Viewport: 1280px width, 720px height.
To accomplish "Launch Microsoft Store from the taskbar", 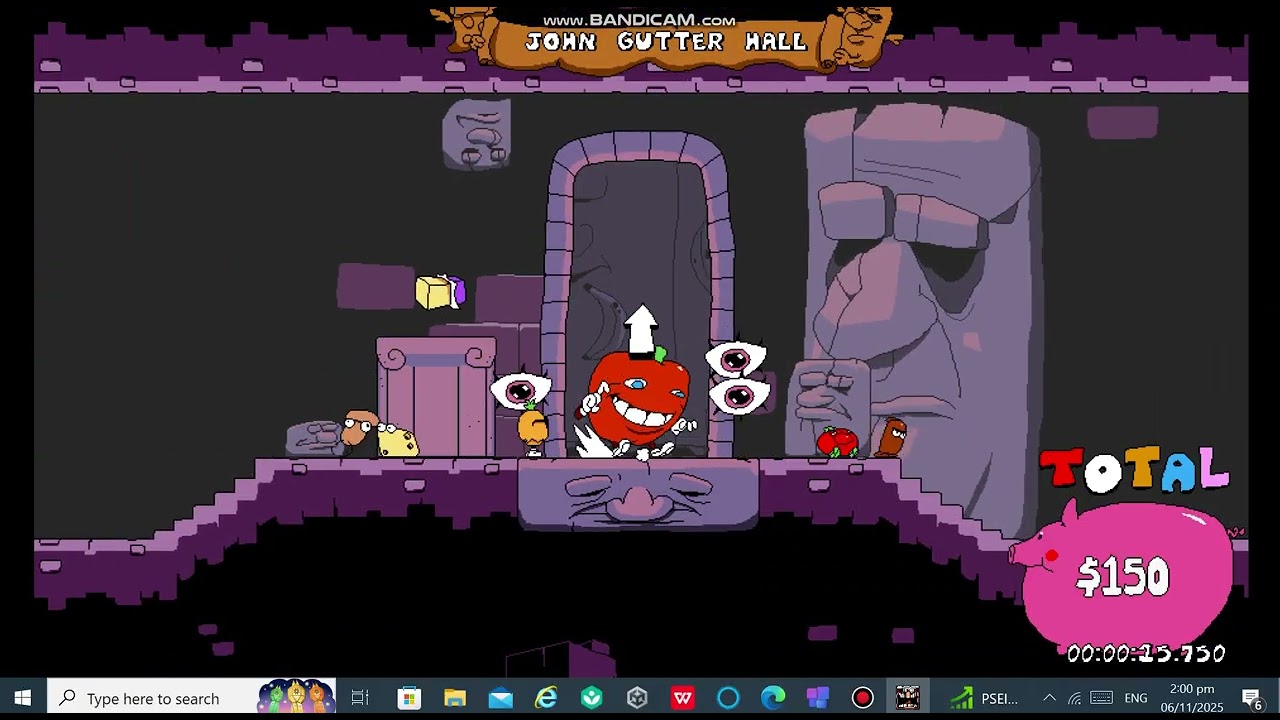I will click(409, 698).
